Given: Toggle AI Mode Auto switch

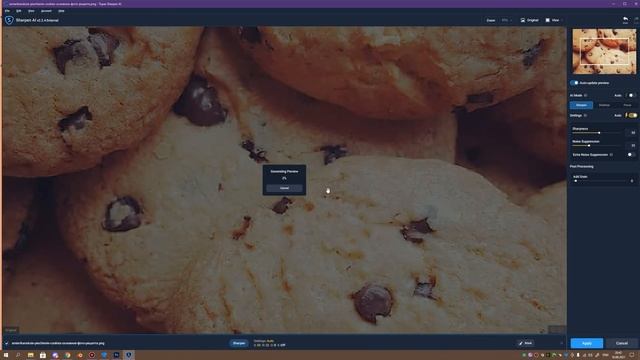Looking at the screenshot, I should tap(631, 95).
